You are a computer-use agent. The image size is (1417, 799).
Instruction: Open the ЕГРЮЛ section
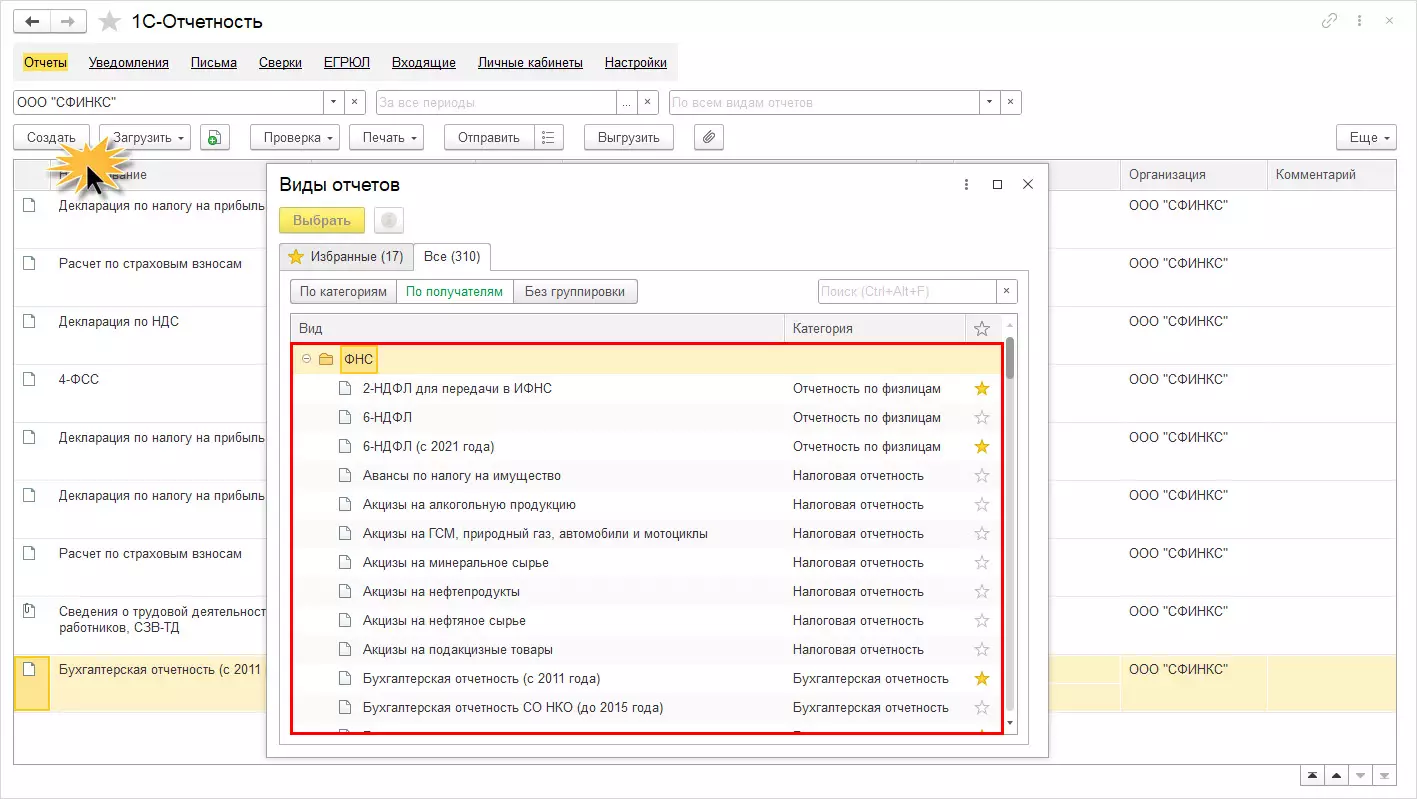pos(347,62)
